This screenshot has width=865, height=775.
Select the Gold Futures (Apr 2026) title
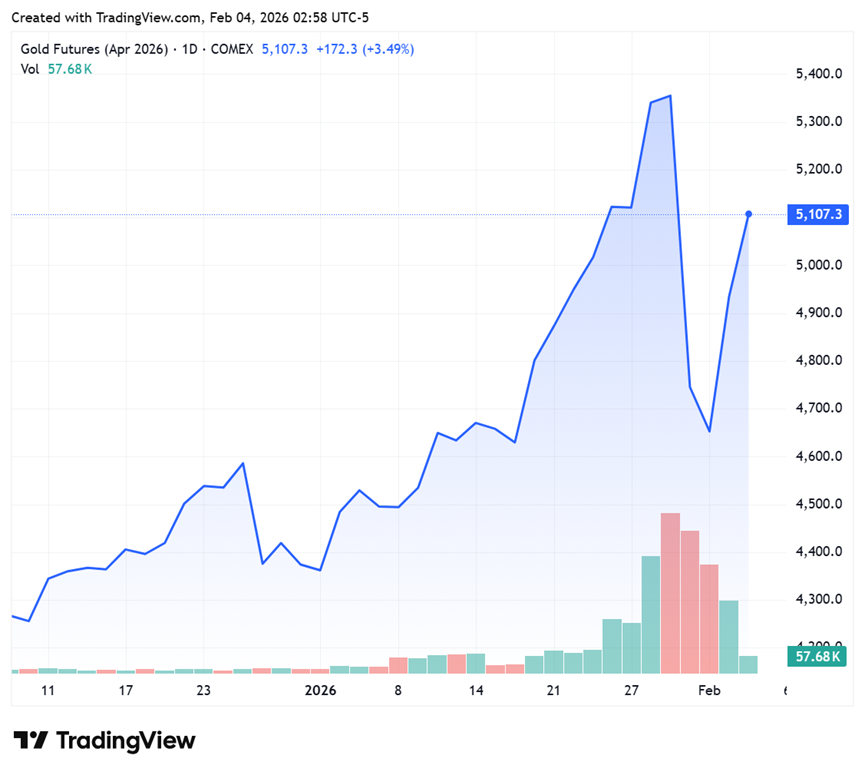click(x=94, y=49)
